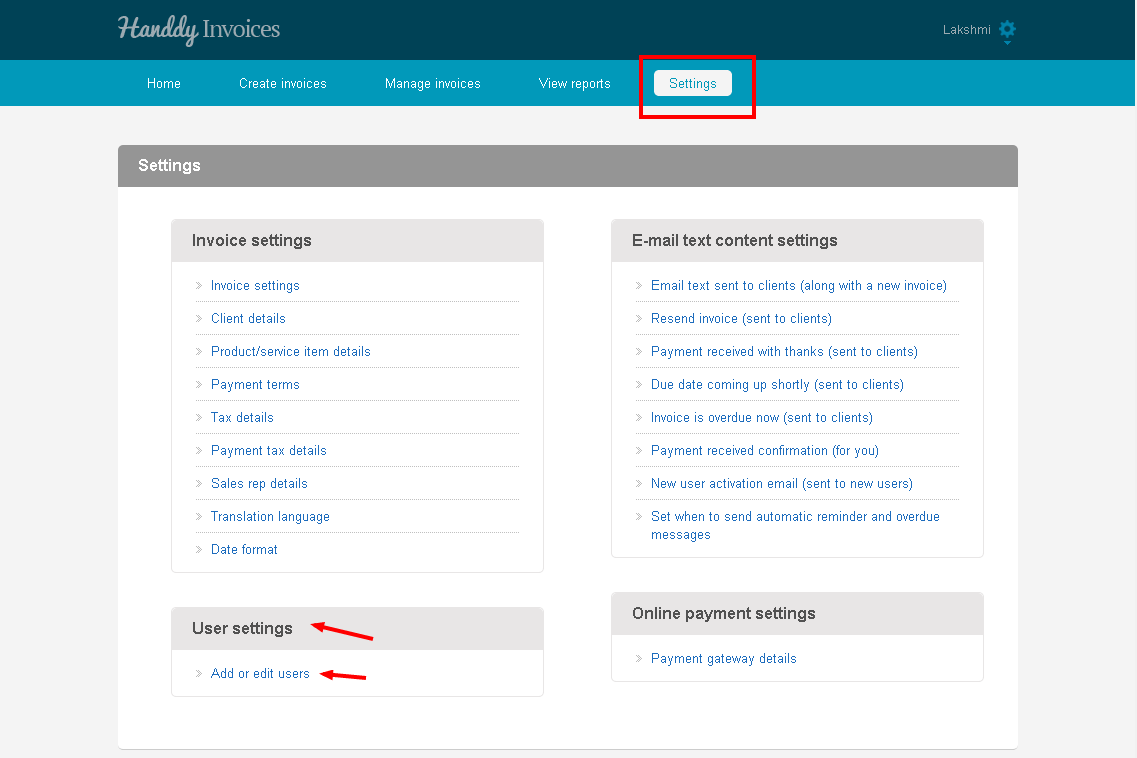The image size is (1137, 758).
Task: Open Email text sent to clients link
Action: pos(799,286)
